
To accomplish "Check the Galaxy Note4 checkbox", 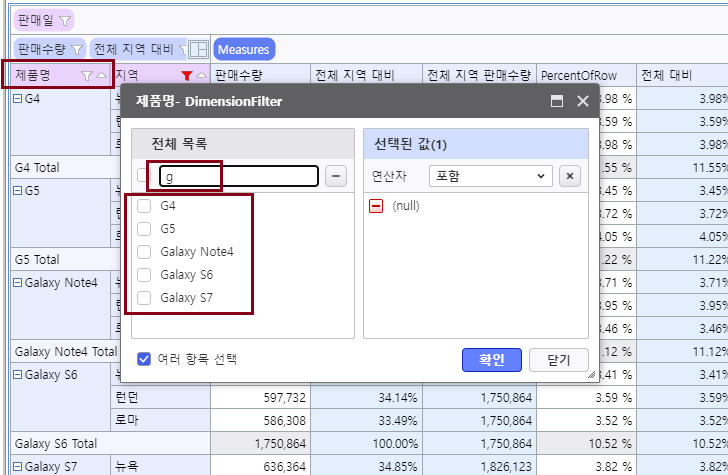I will pyautogui.click(x=144, y=251).
